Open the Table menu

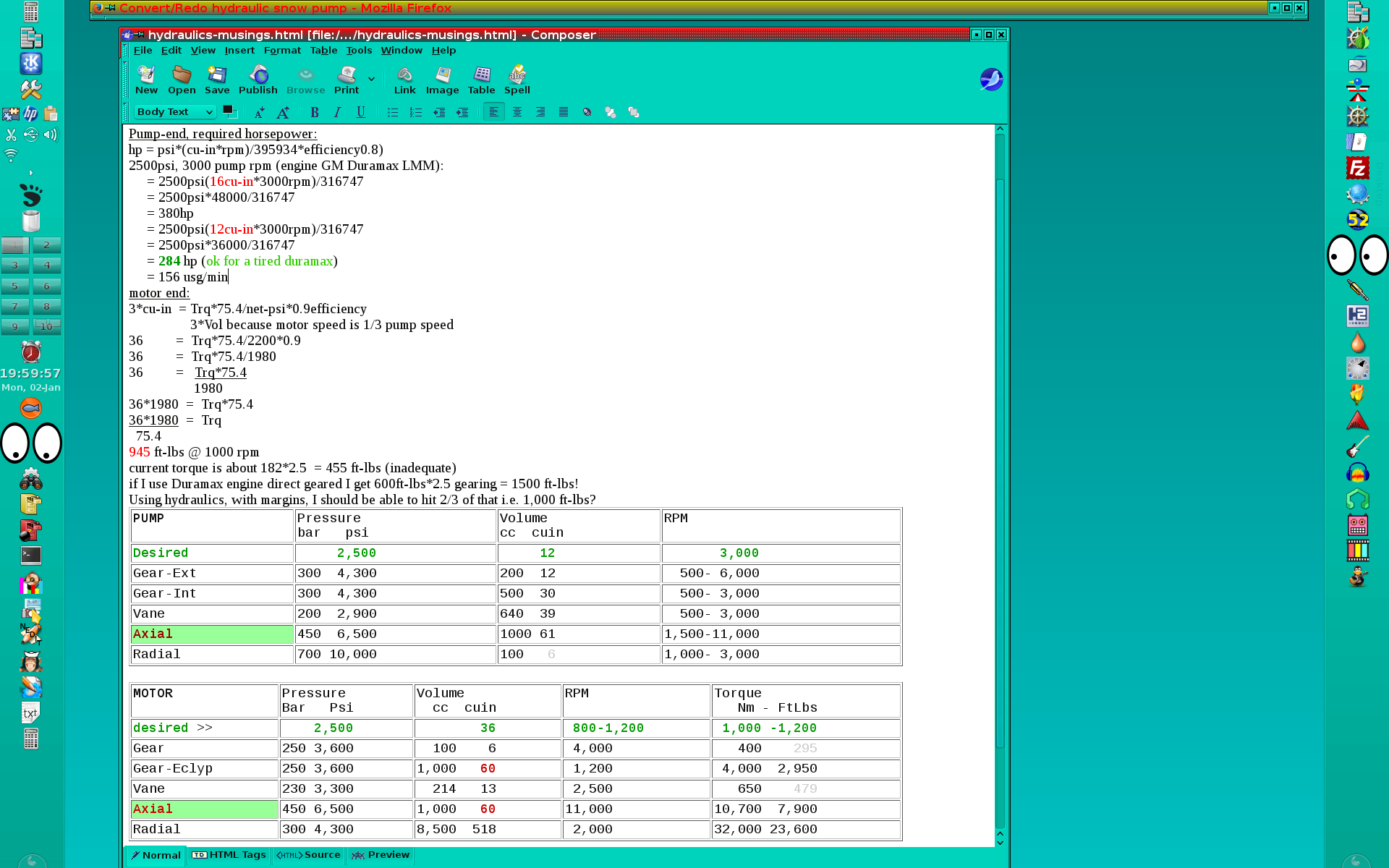(323, 51)
